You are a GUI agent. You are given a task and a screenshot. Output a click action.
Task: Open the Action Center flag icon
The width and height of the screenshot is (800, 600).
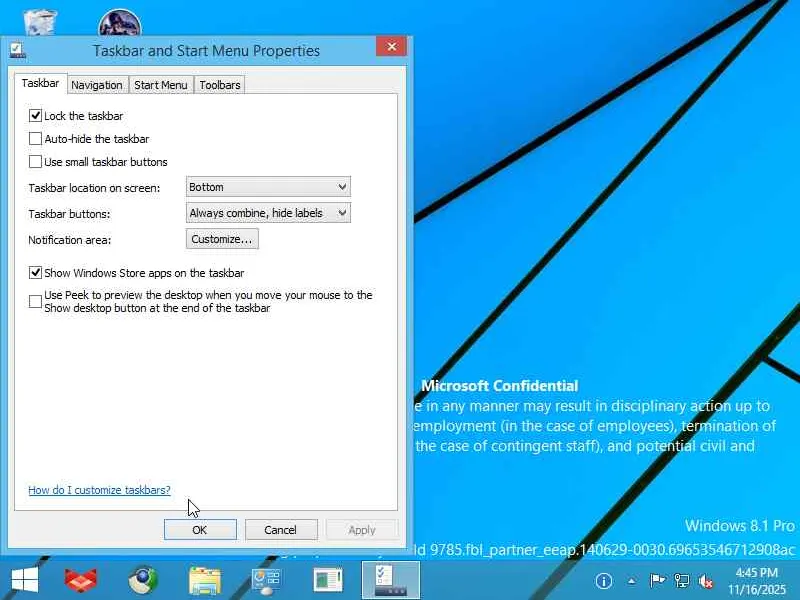click(x=657, y=581)
